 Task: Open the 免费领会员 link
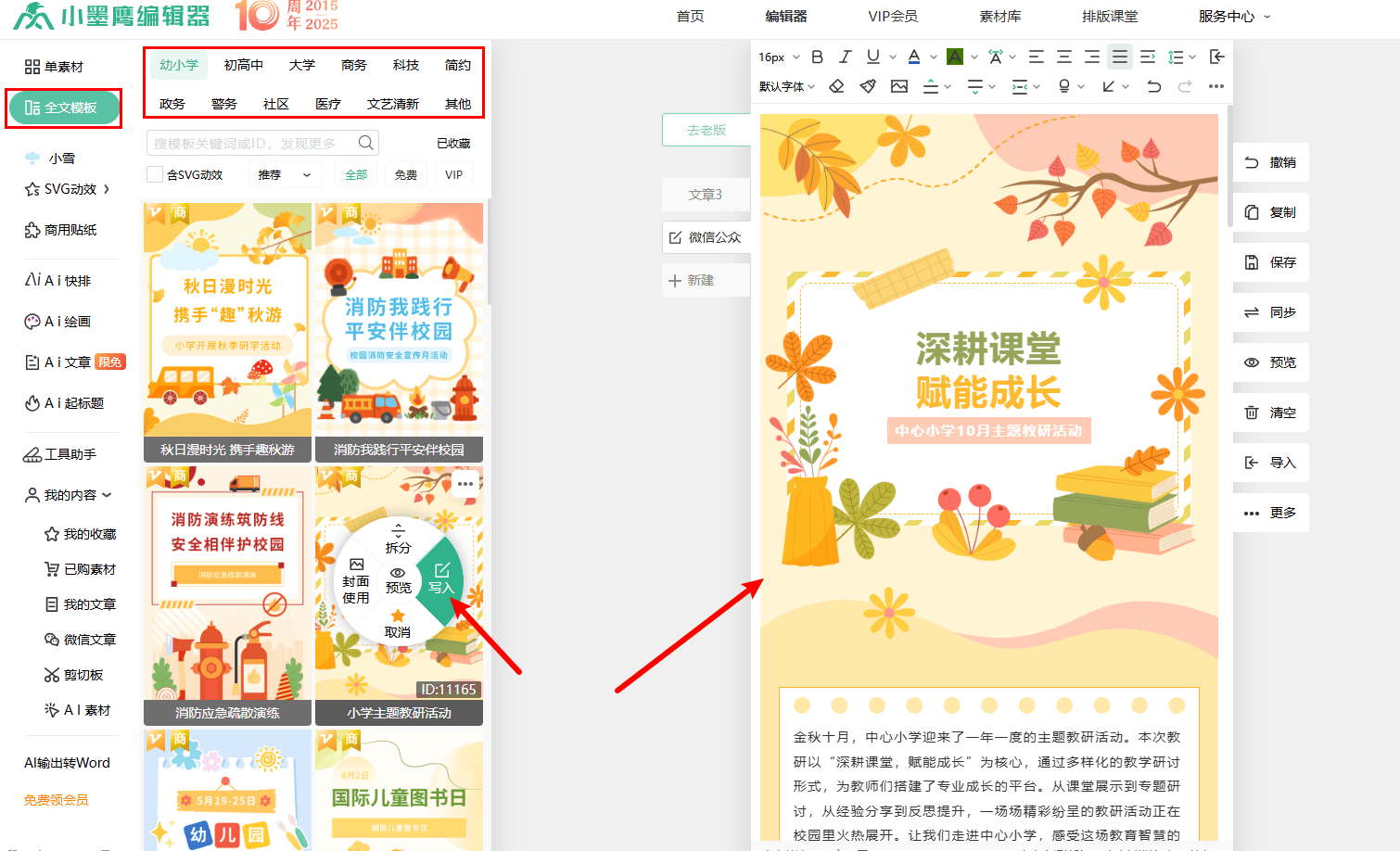(56, 799)
